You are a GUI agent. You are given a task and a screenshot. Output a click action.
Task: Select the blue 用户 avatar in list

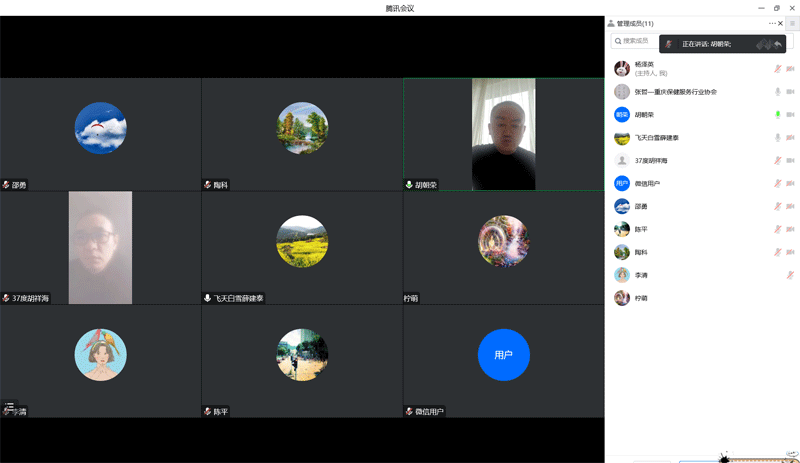621,183
